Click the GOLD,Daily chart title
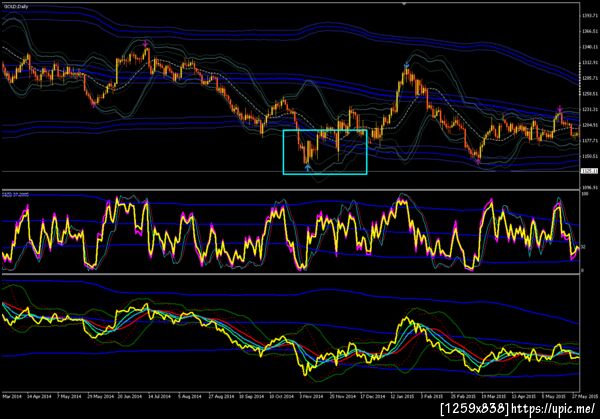 (x=16, y=7)
